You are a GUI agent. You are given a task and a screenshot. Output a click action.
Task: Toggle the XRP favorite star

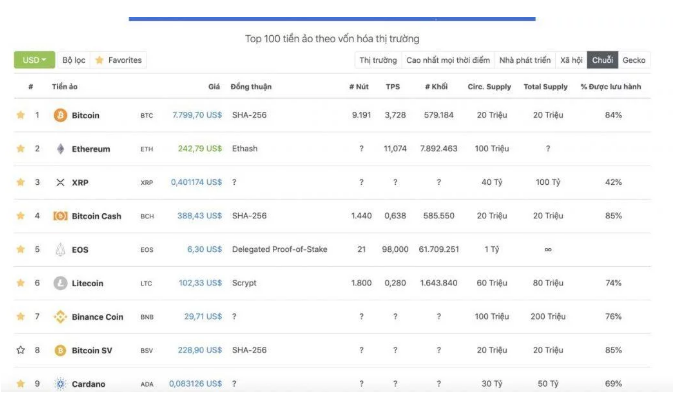click(21, 182)
